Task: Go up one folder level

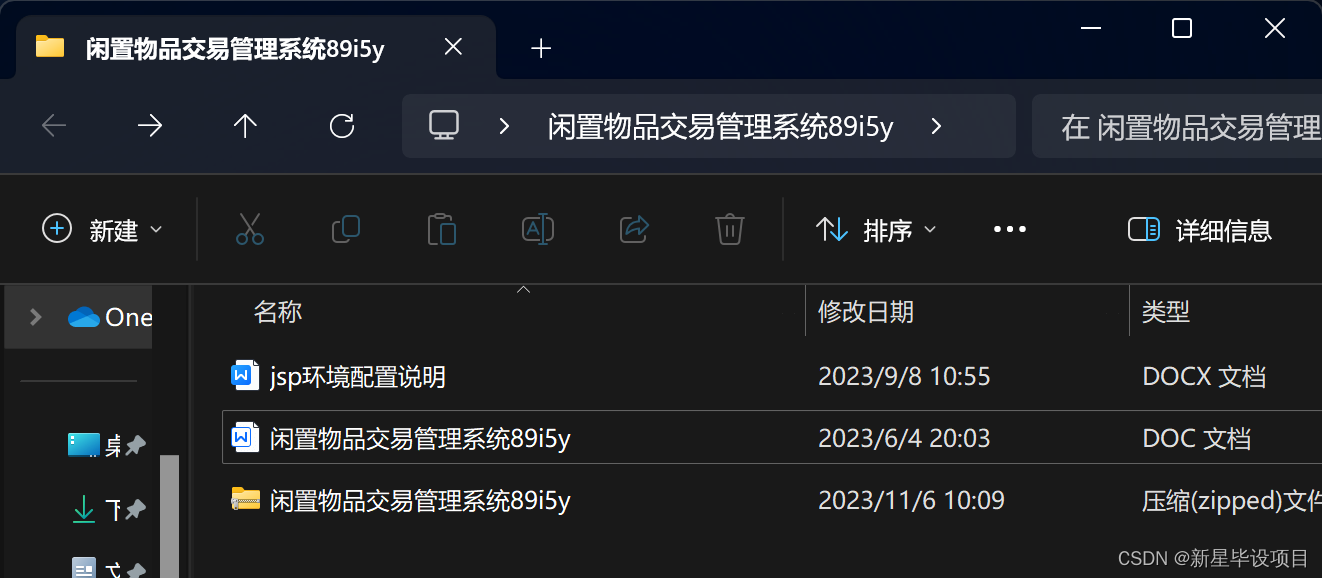Action: pyautogui.click(x=245, y=126)
